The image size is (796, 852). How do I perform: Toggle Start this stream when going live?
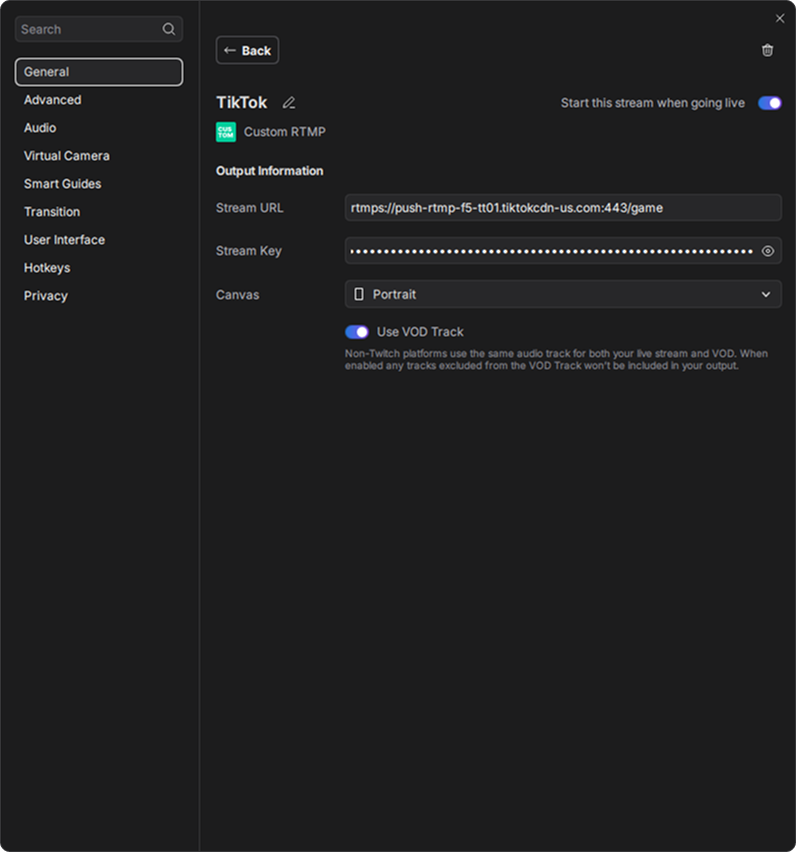point(769,103)
